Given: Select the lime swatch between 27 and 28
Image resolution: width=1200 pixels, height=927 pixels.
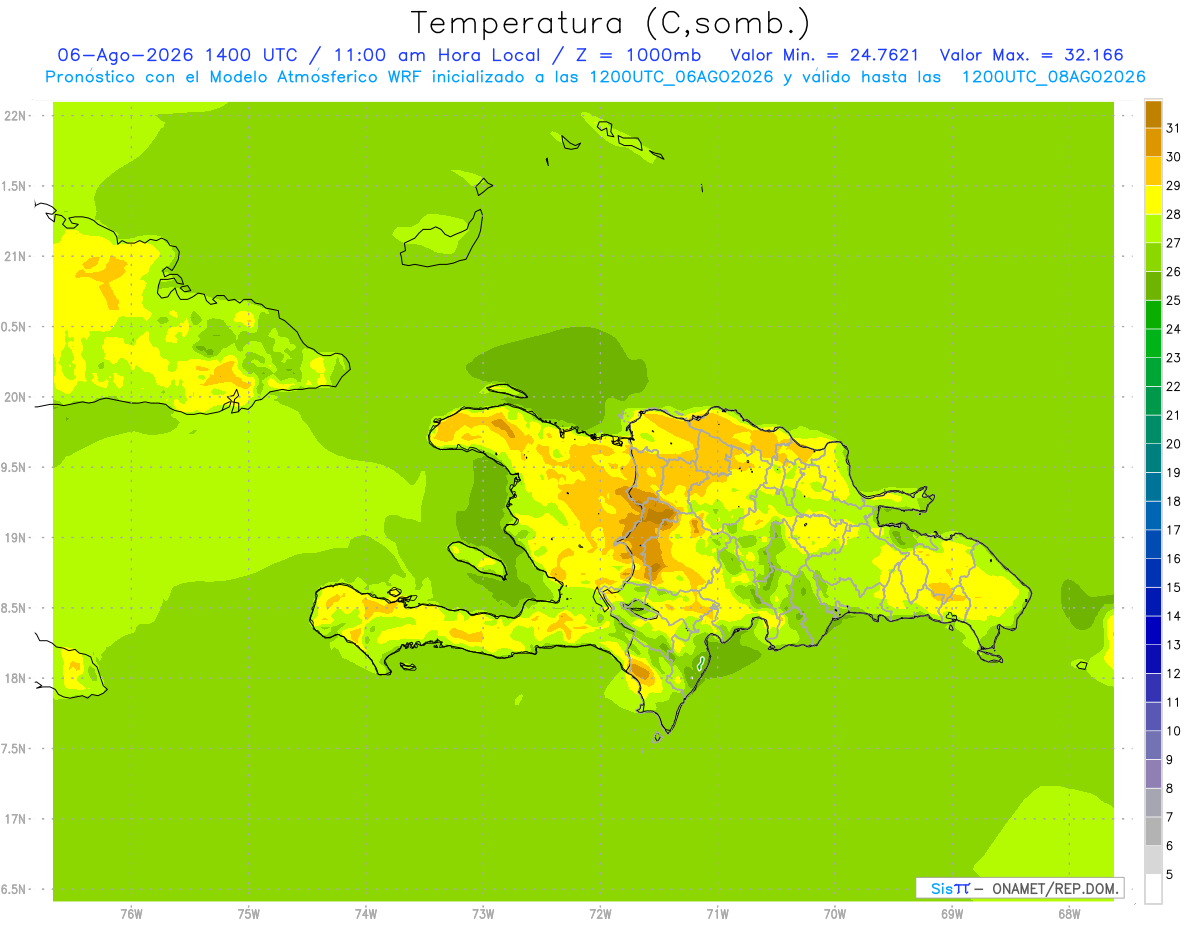Looking at the screenshot, I should [x=1153, y=228].
